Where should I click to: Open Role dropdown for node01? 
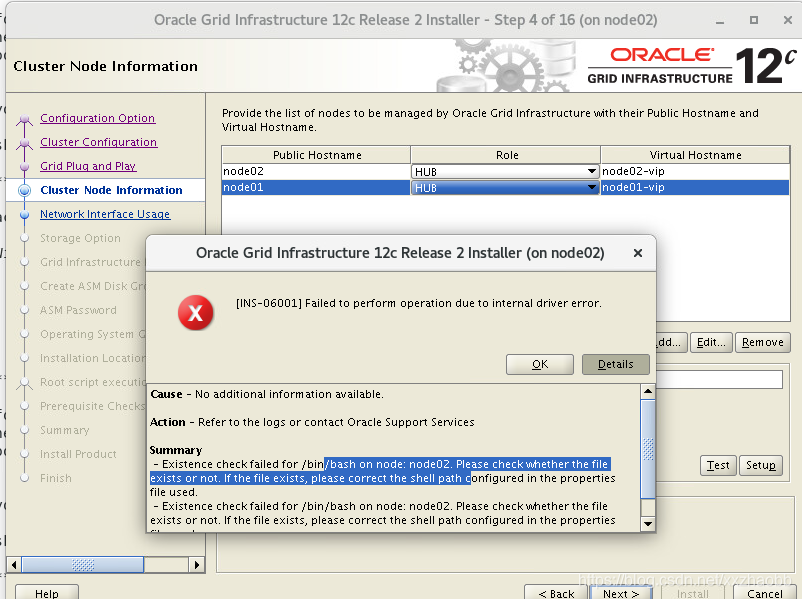tap(592, 188)
